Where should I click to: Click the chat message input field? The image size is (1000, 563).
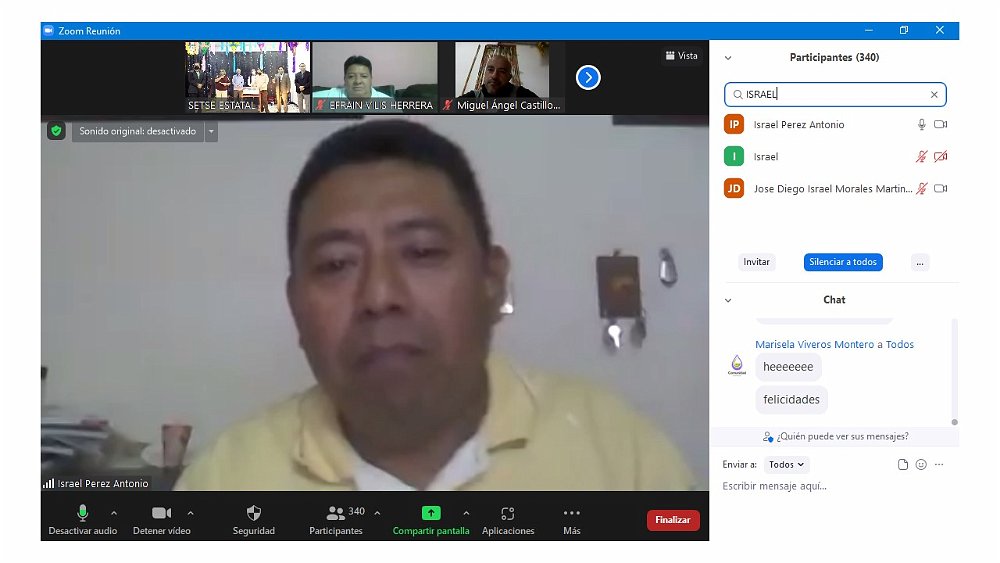point(830,487)
